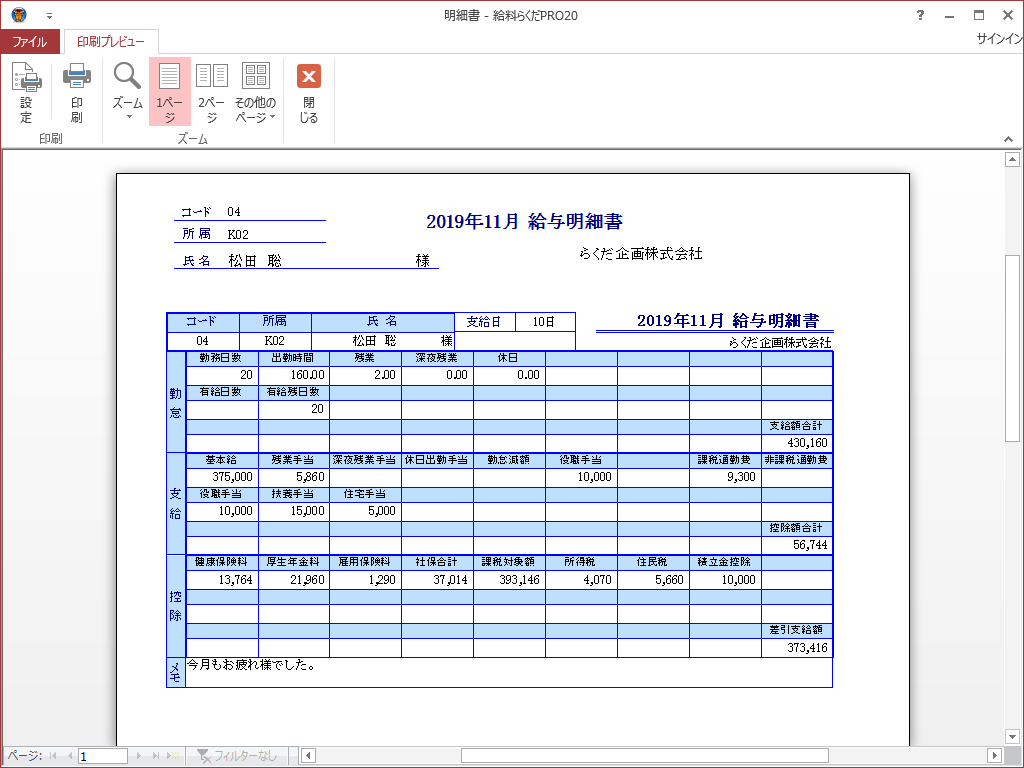Click the らくだ企画株式会社 company name at top

[x=640, y=253]
